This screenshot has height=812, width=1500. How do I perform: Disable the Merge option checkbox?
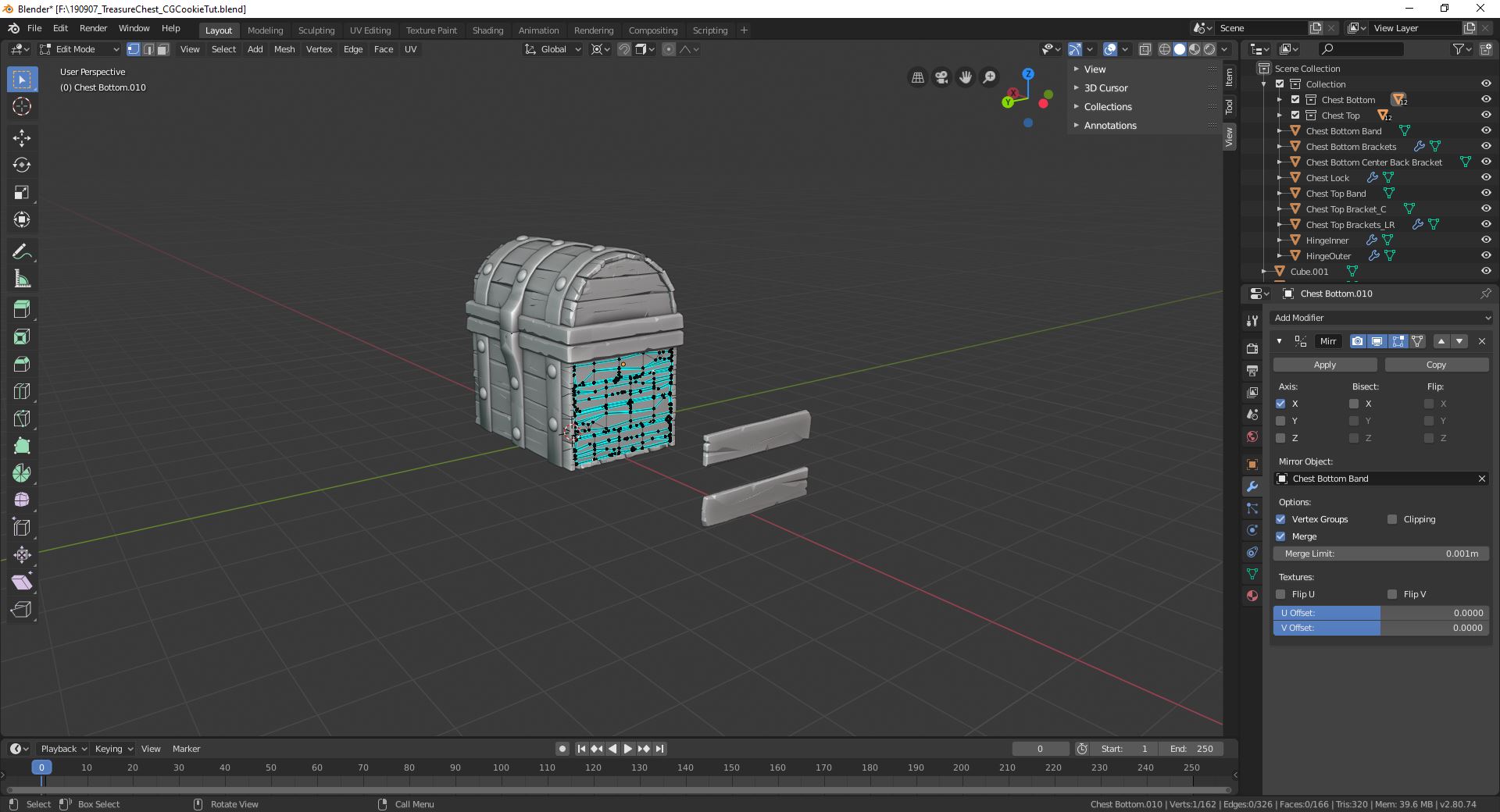(1280, 536)
